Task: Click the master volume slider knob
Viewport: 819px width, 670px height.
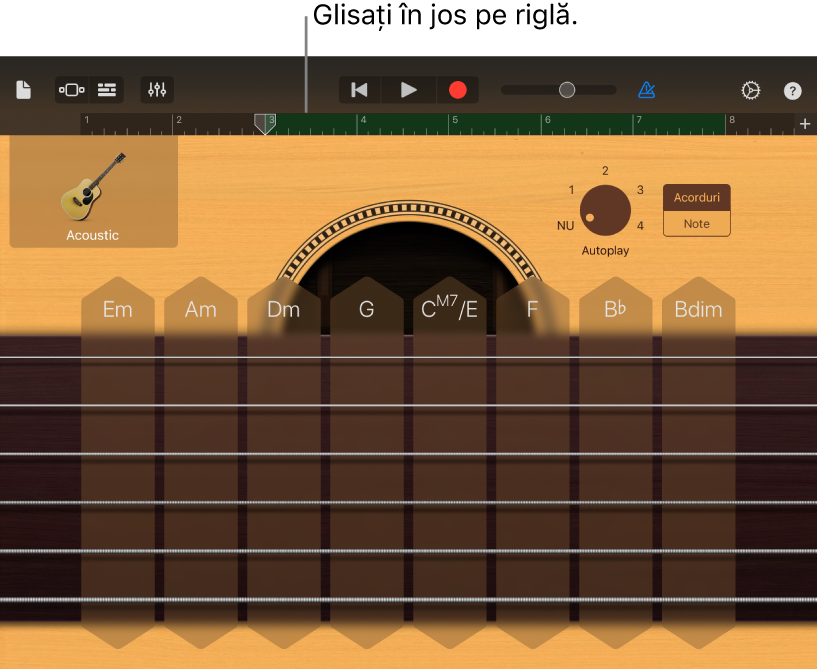Action: pos(567,90)
